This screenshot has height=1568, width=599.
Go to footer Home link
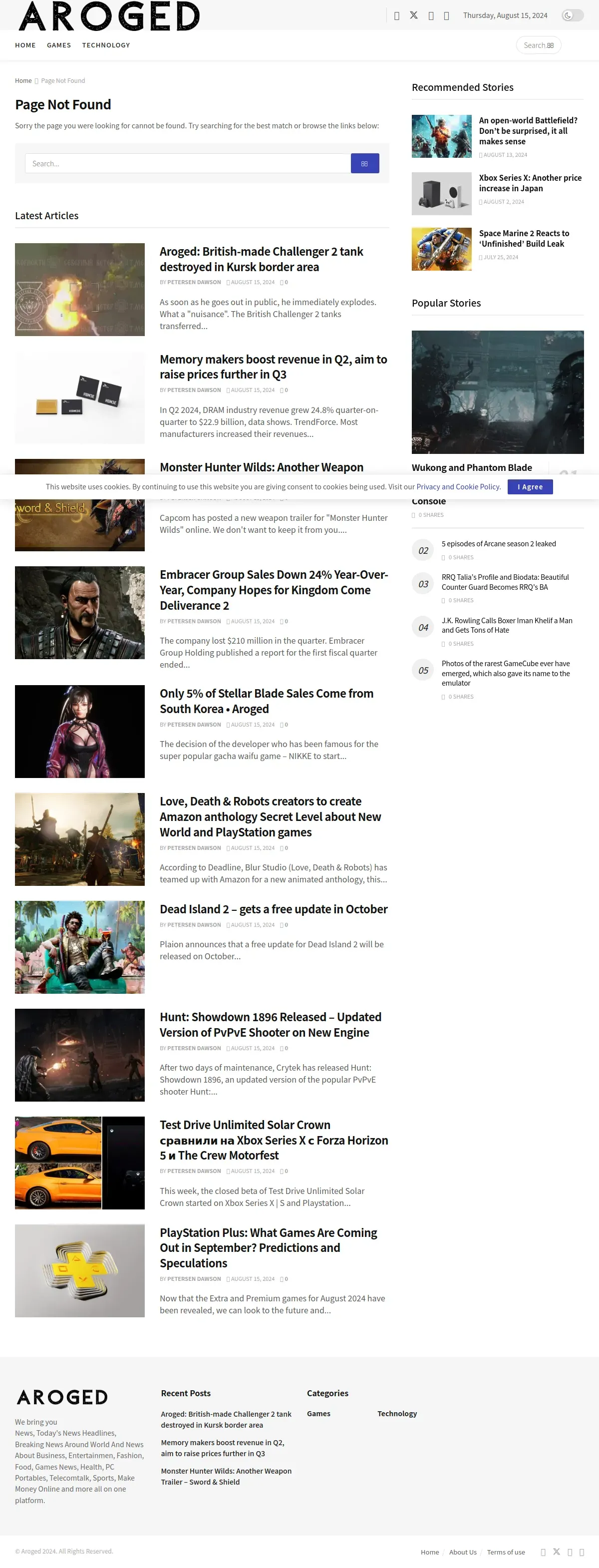[430, 1552]
